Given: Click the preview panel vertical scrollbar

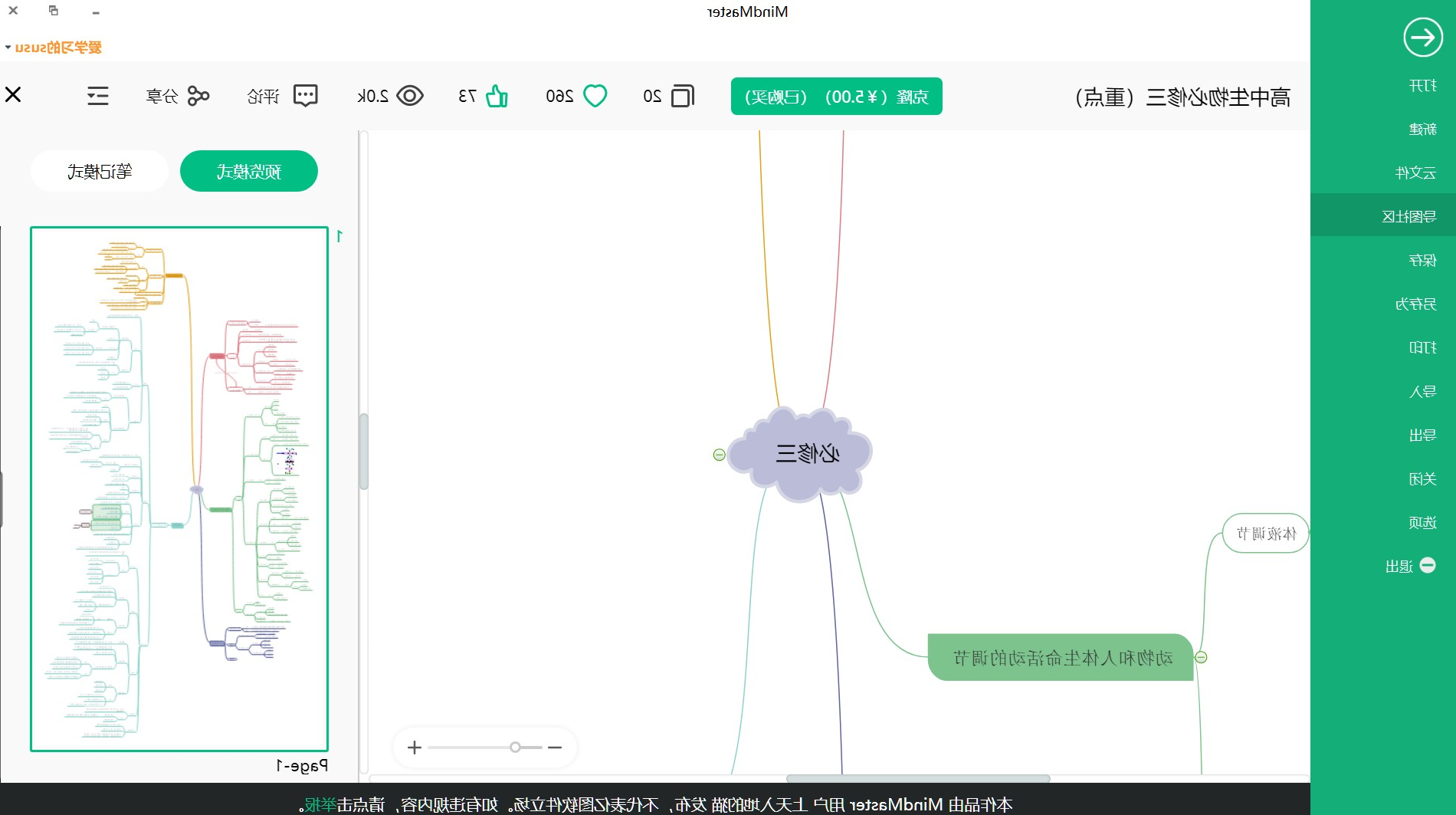Looking at the screenshot, I should [x=364, y=452].
